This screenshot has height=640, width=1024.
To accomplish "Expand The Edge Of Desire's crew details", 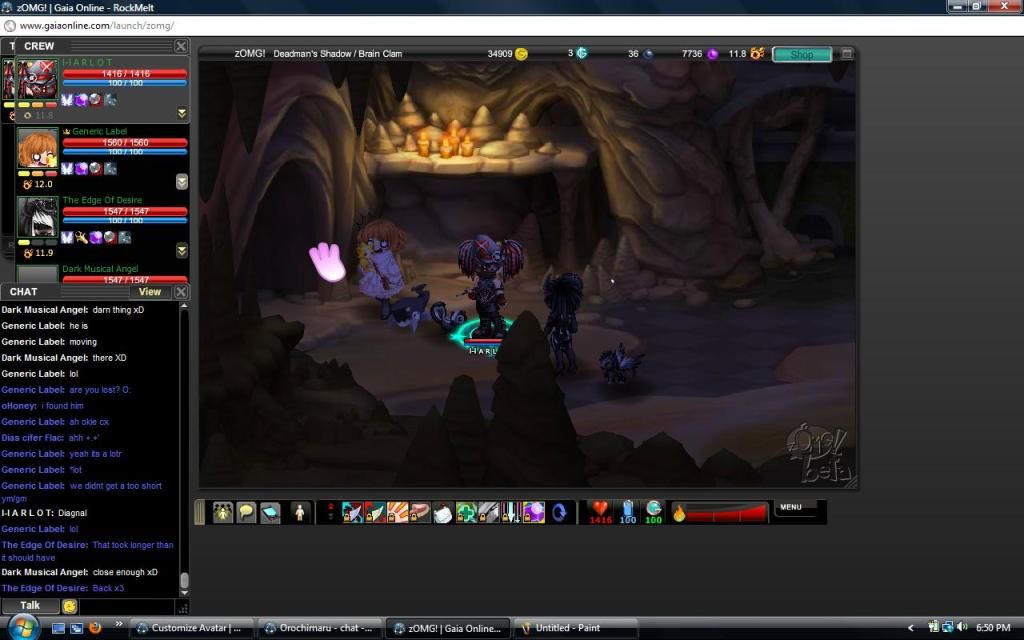I will pos(182,250).
